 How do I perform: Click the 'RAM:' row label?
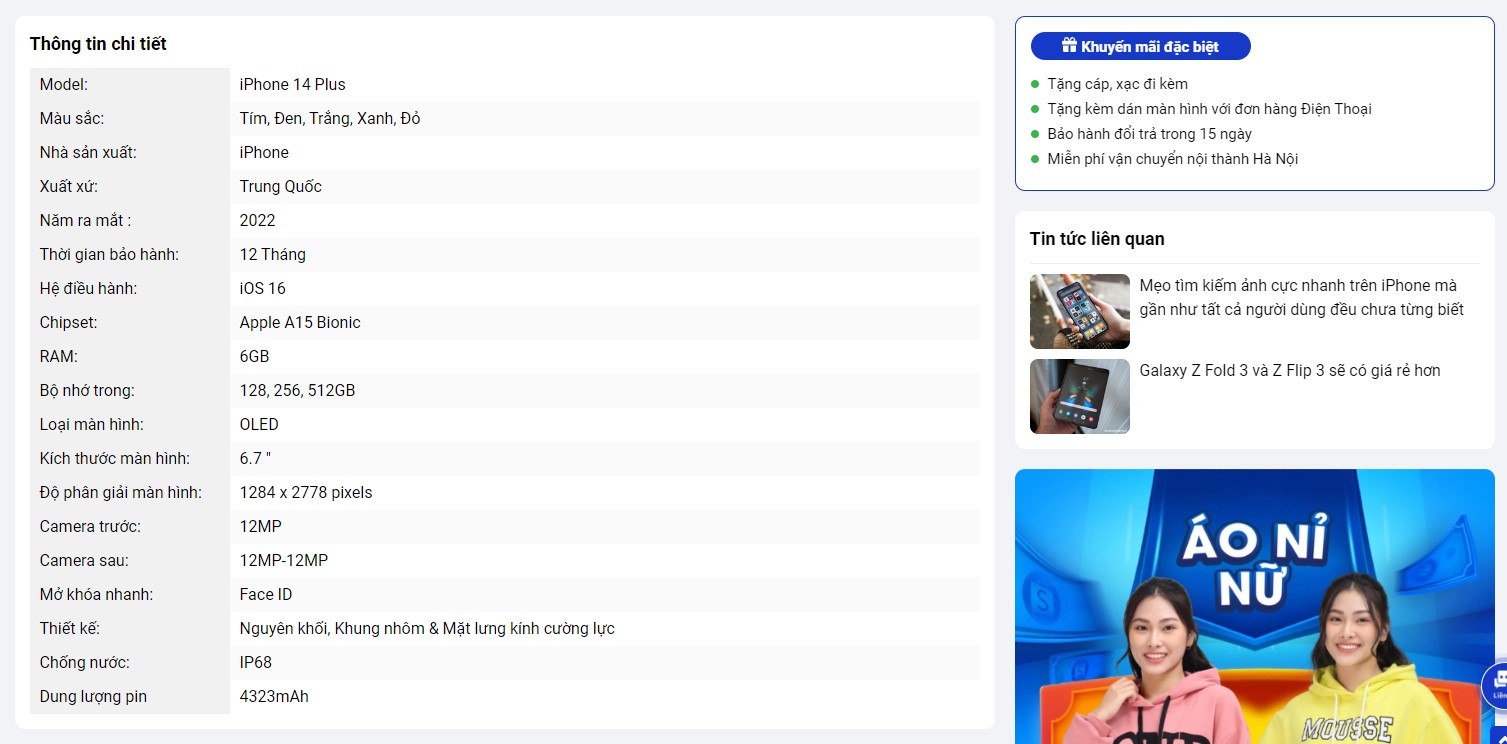click(59, 357)
